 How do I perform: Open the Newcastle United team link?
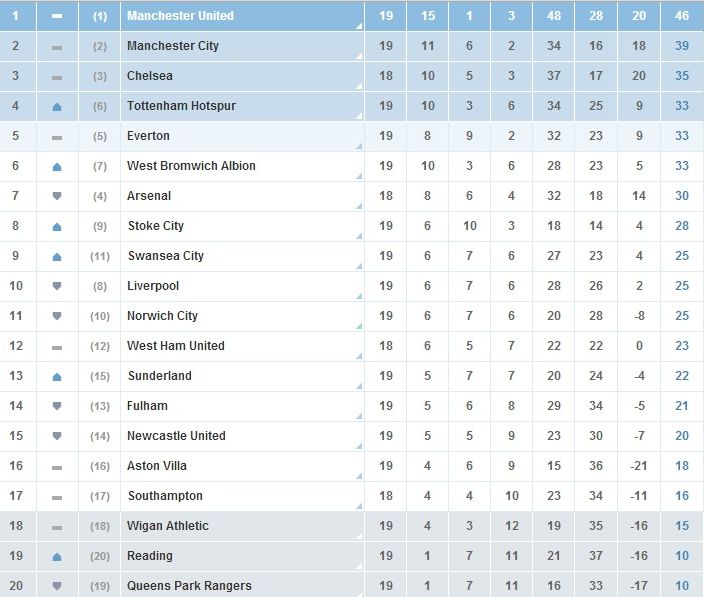[x=176, y=436]
